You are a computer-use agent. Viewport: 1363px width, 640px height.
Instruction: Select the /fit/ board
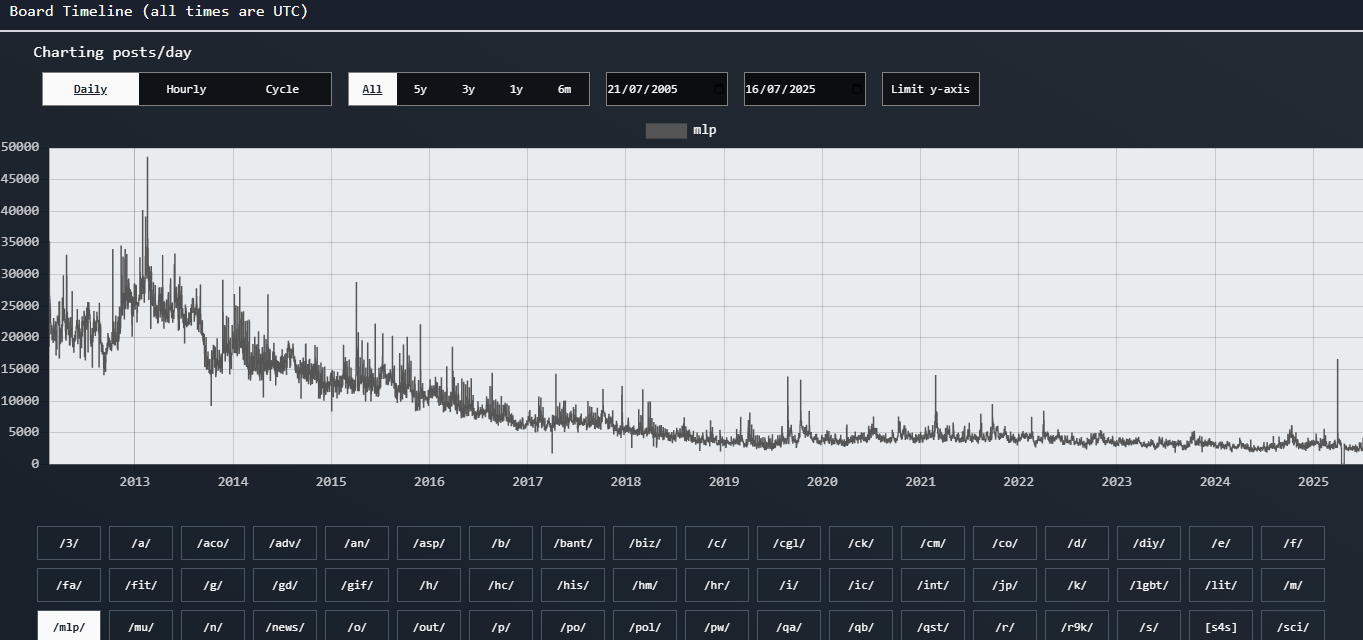[141, 585]
